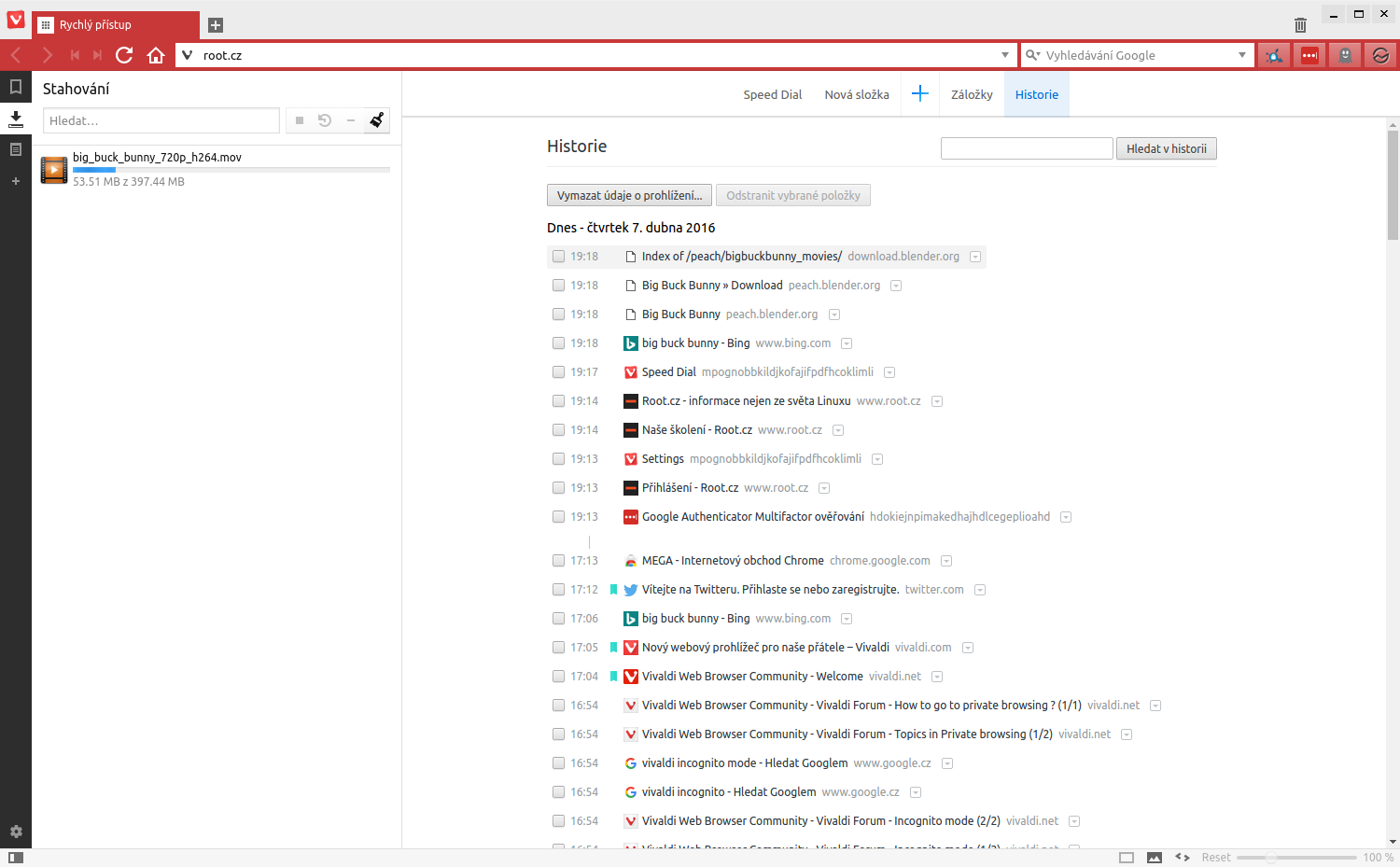Add a new web panel with the plus icon
The image size is (1400, 867).
pyautogui.click(x=16, y=181)
